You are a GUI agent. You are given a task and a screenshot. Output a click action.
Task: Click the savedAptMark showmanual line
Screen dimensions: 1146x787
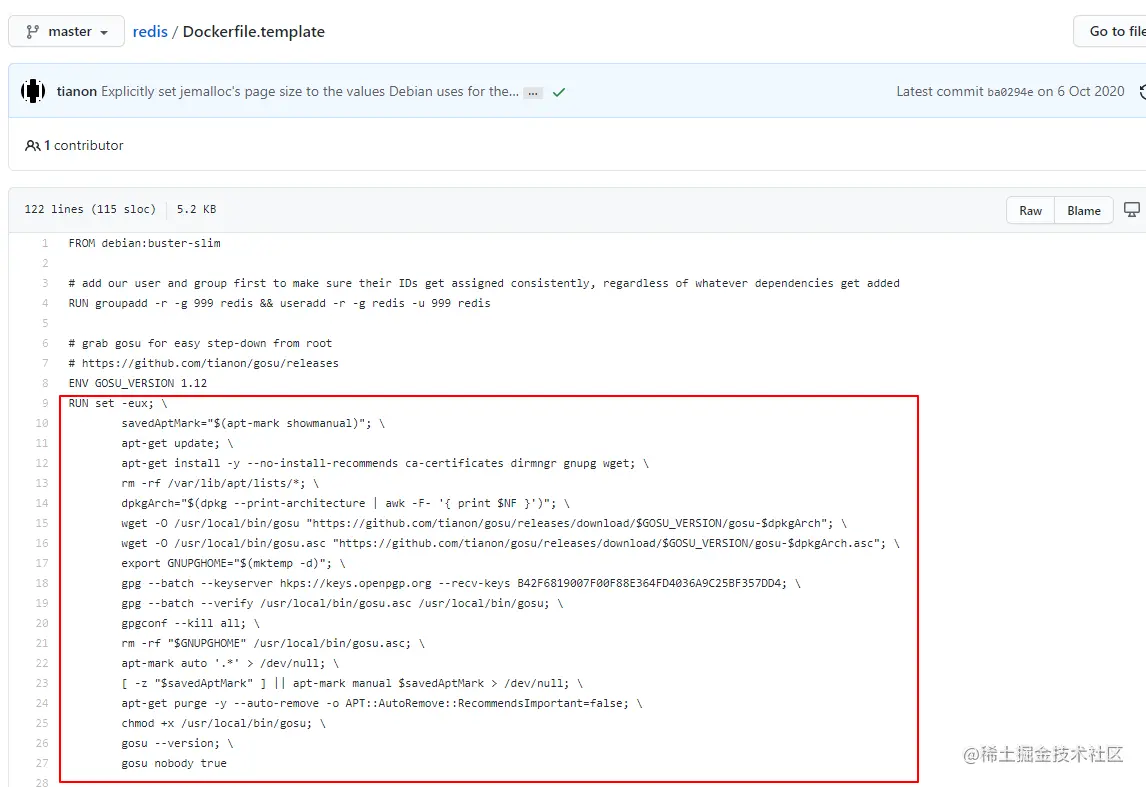(253, 423)
